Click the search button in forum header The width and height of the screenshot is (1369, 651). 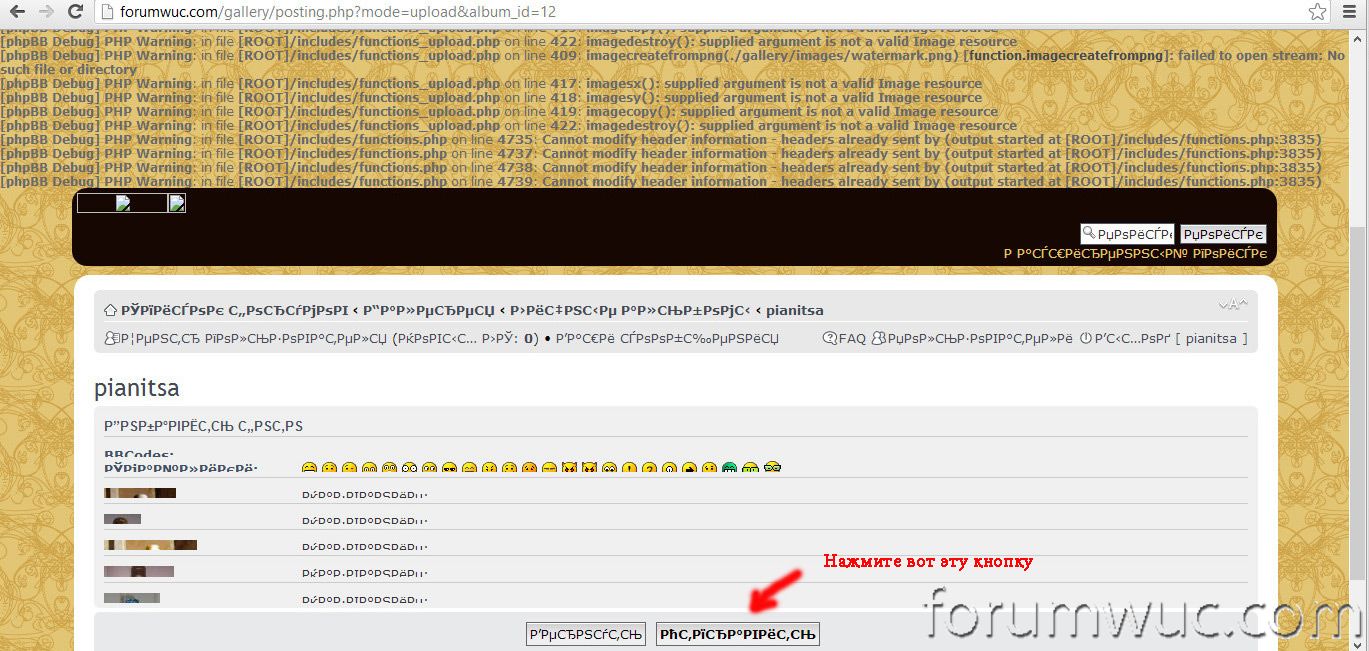click(x=1222, y=234)
